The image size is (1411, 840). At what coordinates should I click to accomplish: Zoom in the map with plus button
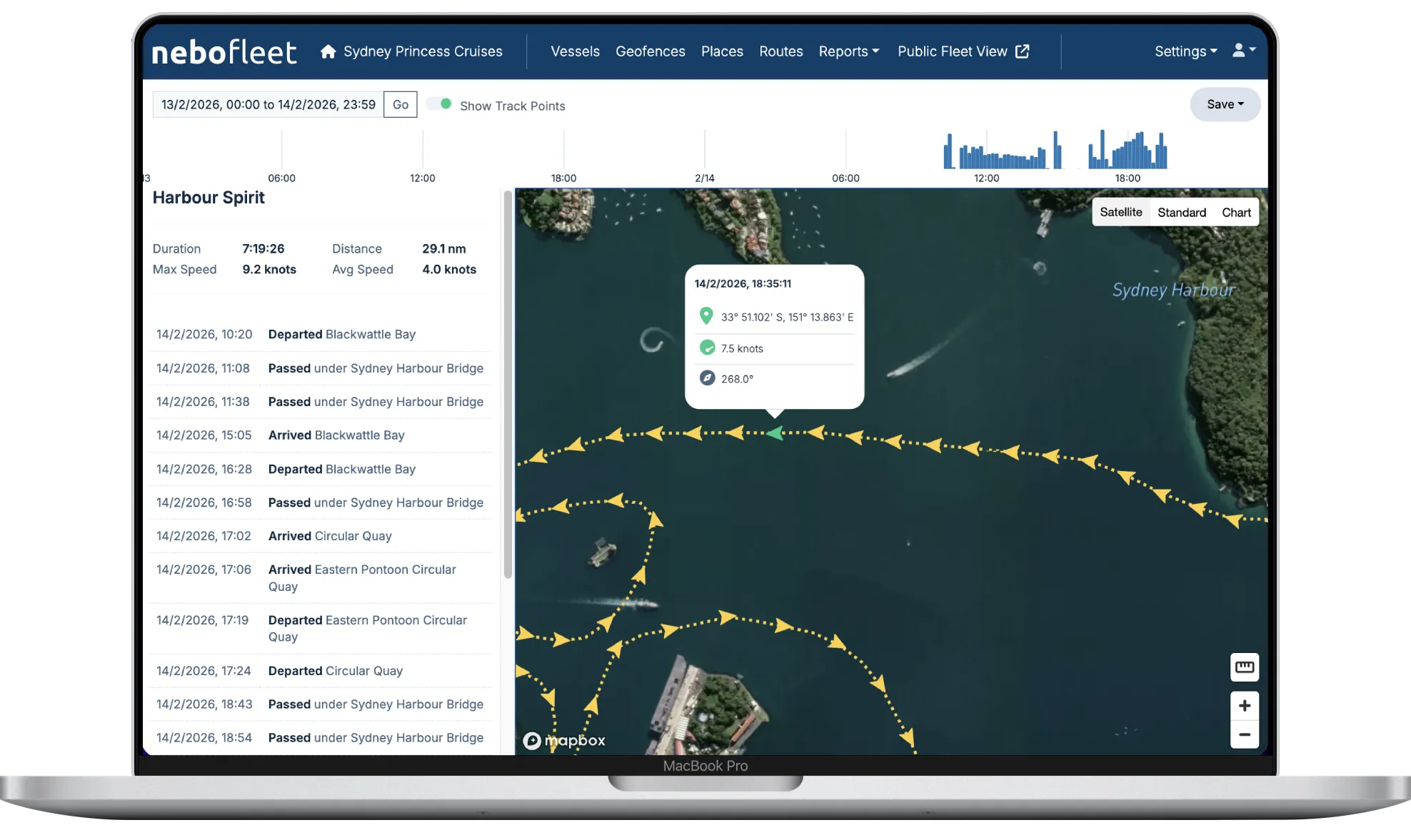coord(1244,706)
